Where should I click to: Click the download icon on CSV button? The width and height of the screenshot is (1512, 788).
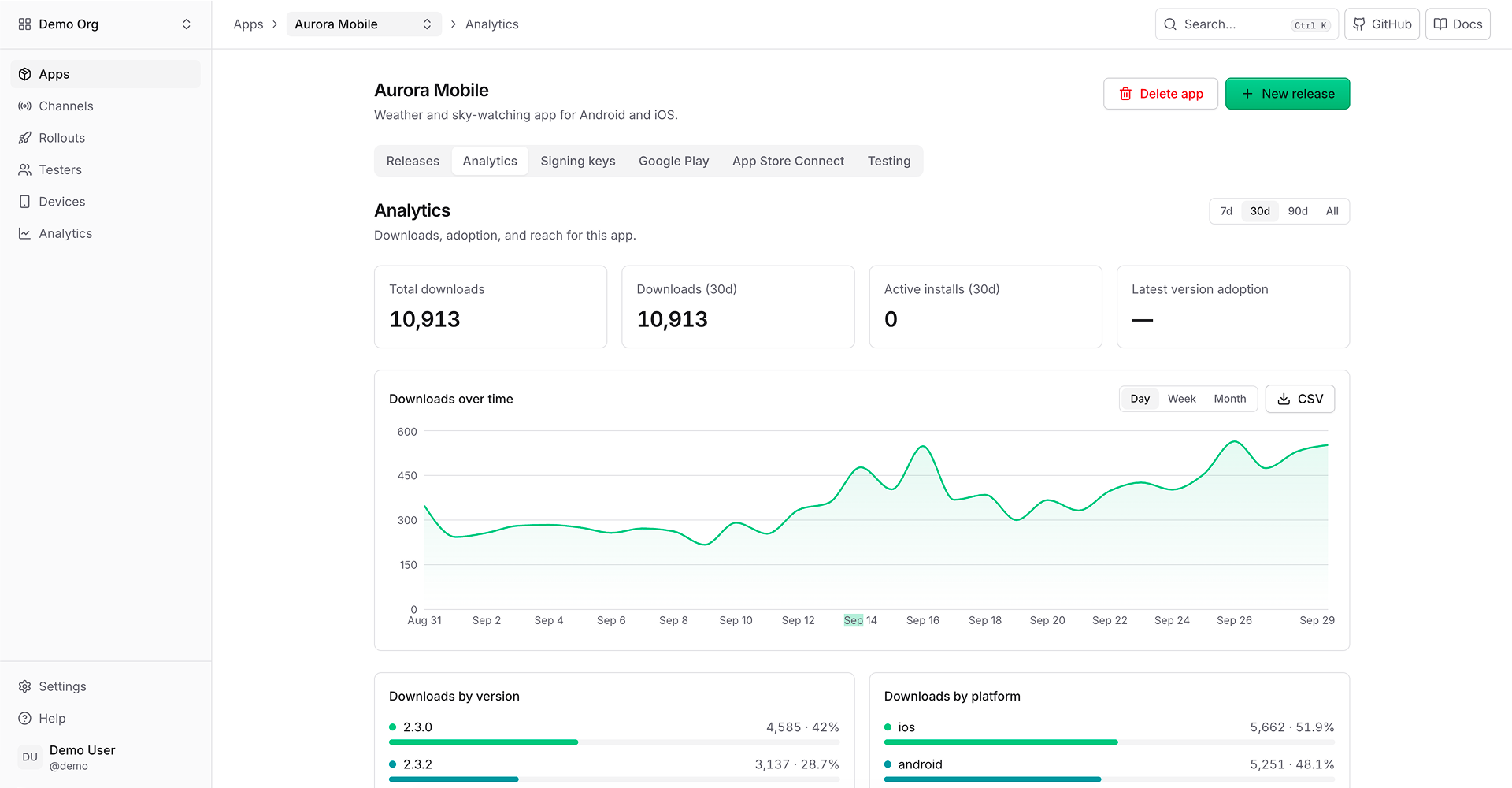(x=1284, y=399)
